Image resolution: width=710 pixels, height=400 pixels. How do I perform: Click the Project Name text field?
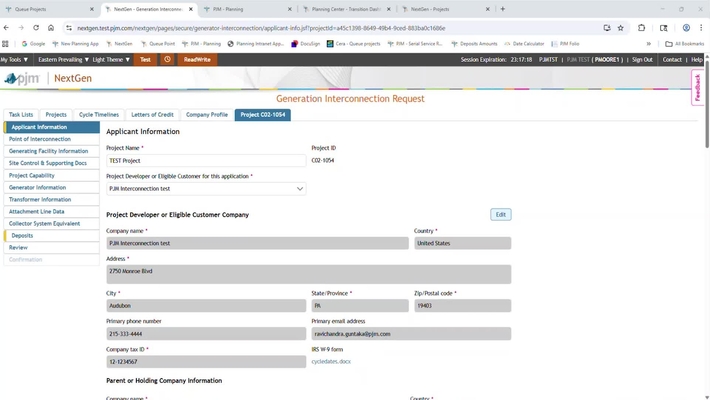click(x=206, y=160)
